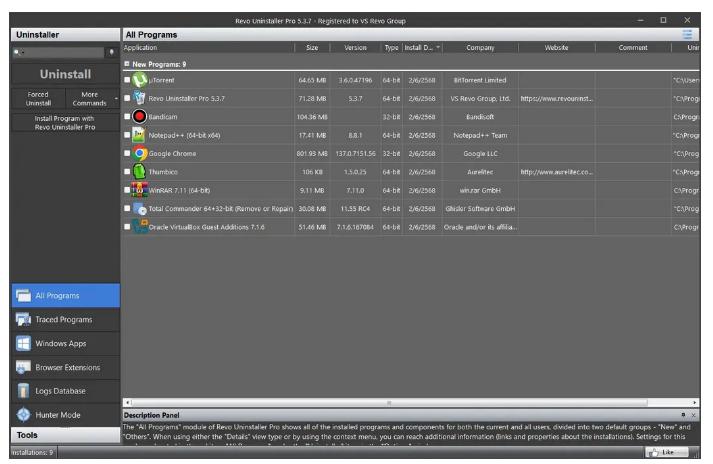
Task: Click the Forced Uninstall button
Action: coord(38,99)
